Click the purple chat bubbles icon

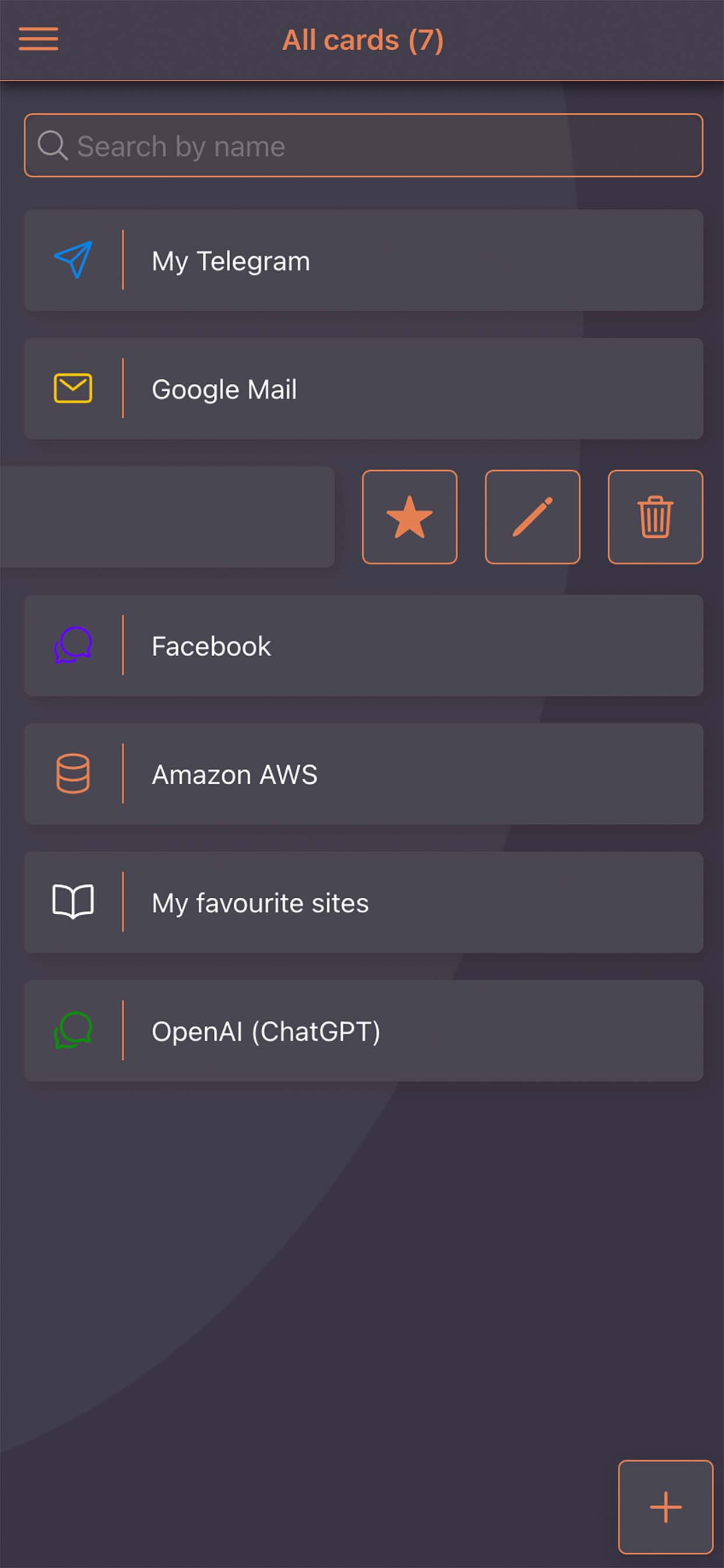coord(73,645)
